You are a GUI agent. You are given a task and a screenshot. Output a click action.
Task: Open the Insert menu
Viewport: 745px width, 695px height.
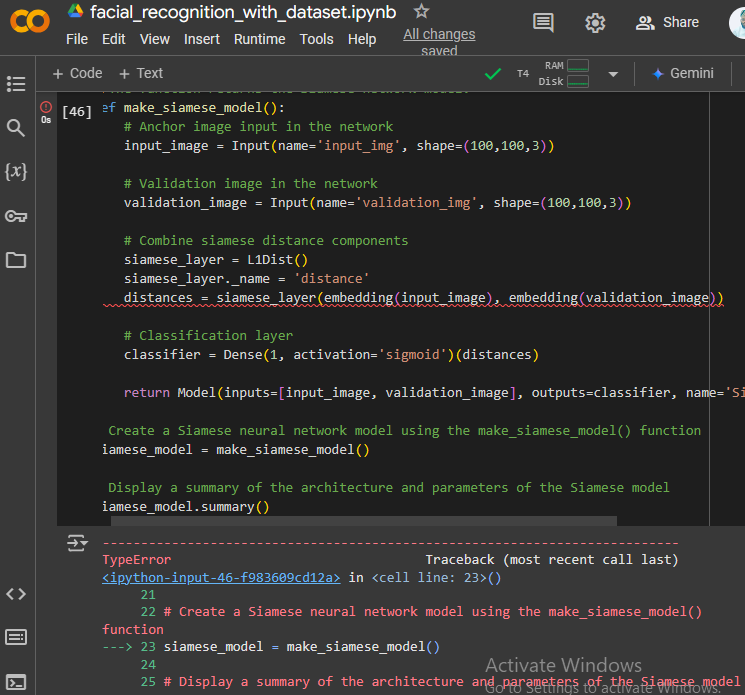pyautogui.click(x=201, y=39)
